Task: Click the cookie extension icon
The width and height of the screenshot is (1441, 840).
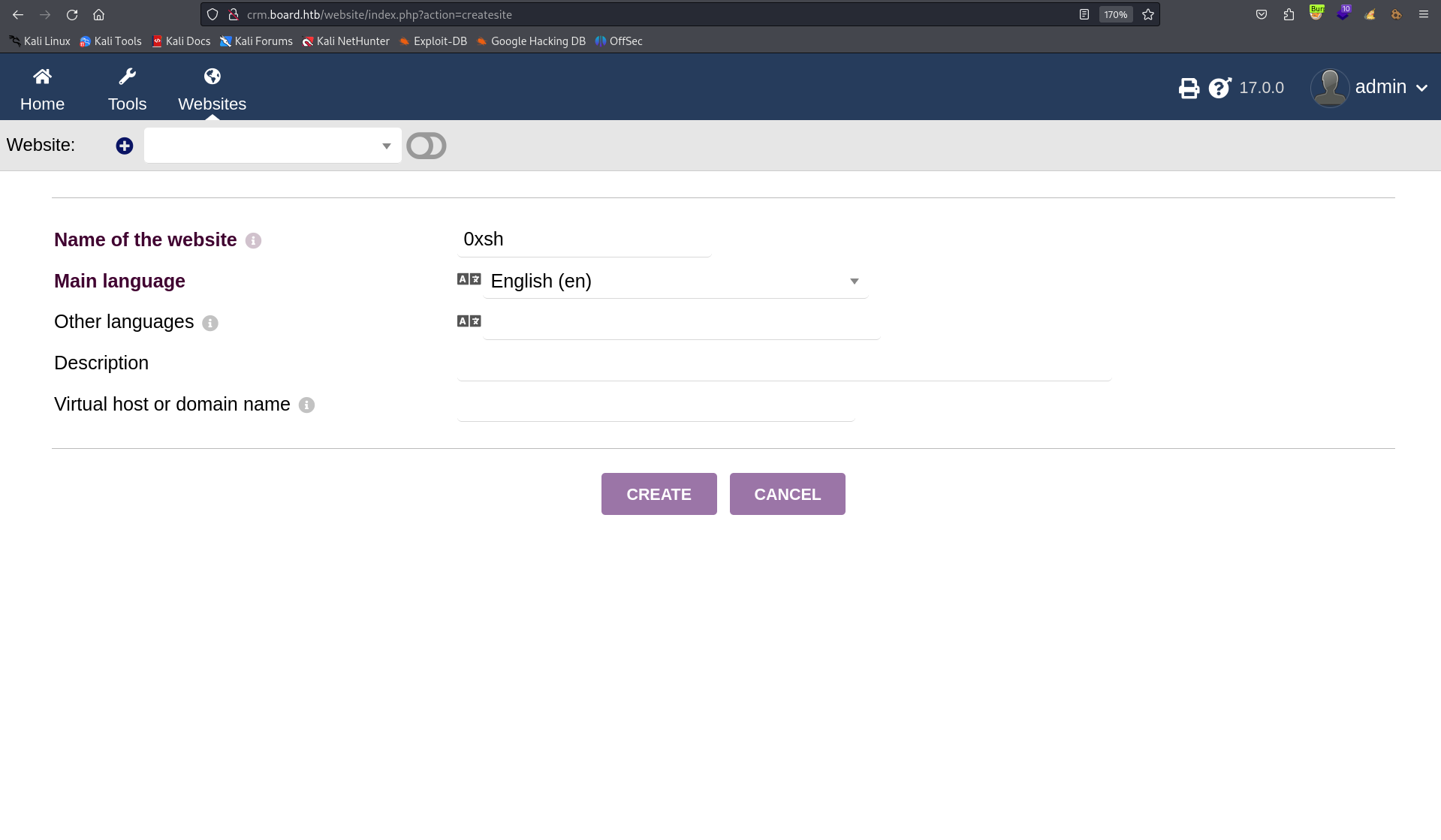Action: pos(1396,14)
